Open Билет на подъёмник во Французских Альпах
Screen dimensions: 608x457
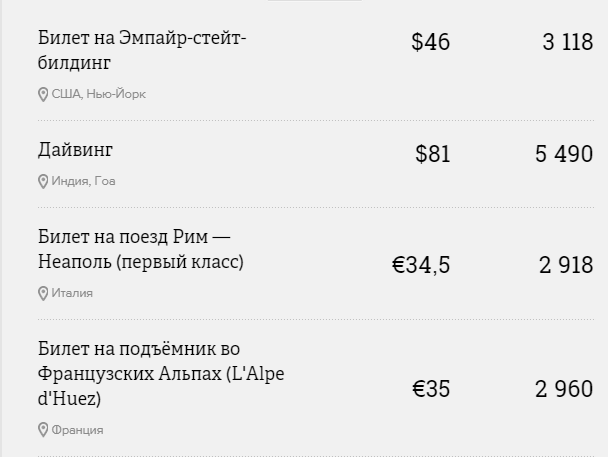(x=161, y=374)
